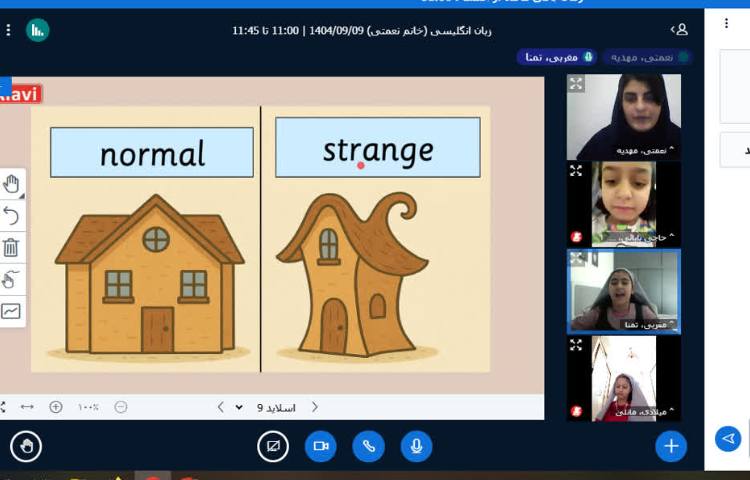Viewport: 750px width, 480px height.
Task: Expand the top presenter webcam fullscreen
Action: 576,84
